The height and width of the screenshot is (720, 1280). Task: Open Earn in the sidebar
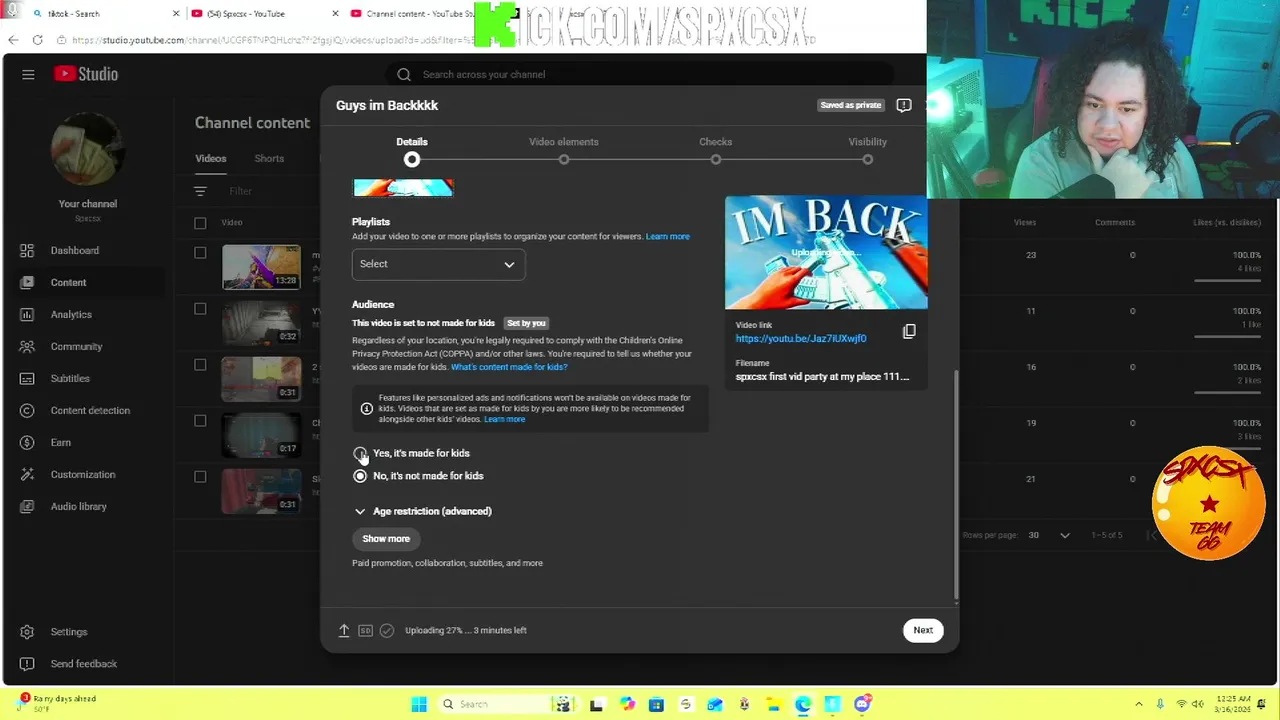[60, 442]
